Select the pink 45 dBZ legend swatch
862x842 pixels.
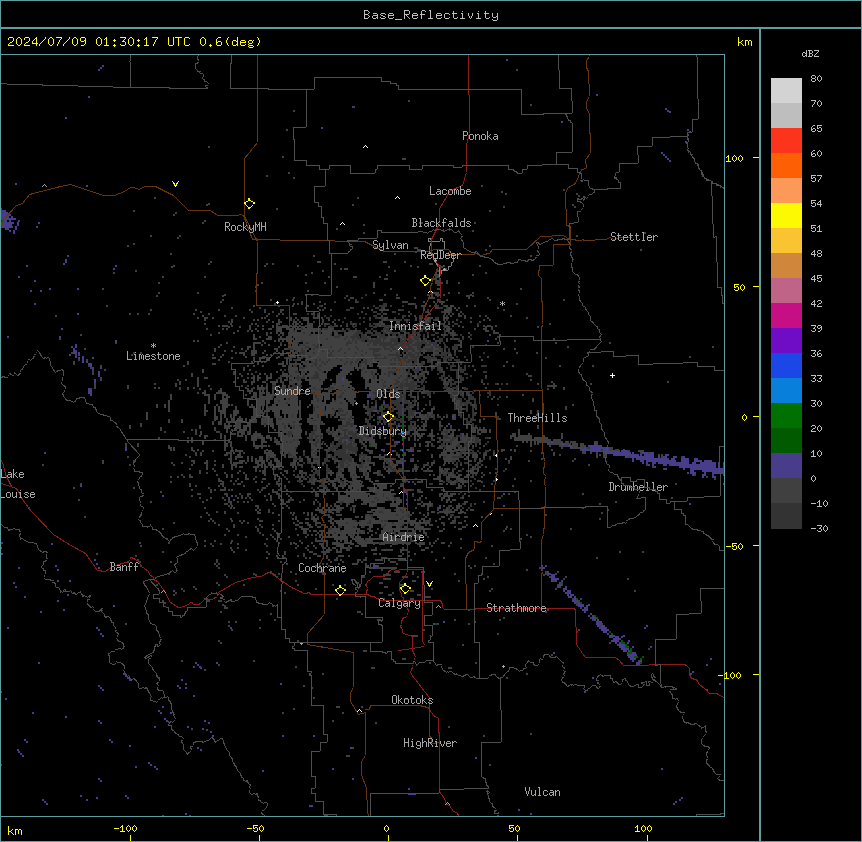pos(786,291)
